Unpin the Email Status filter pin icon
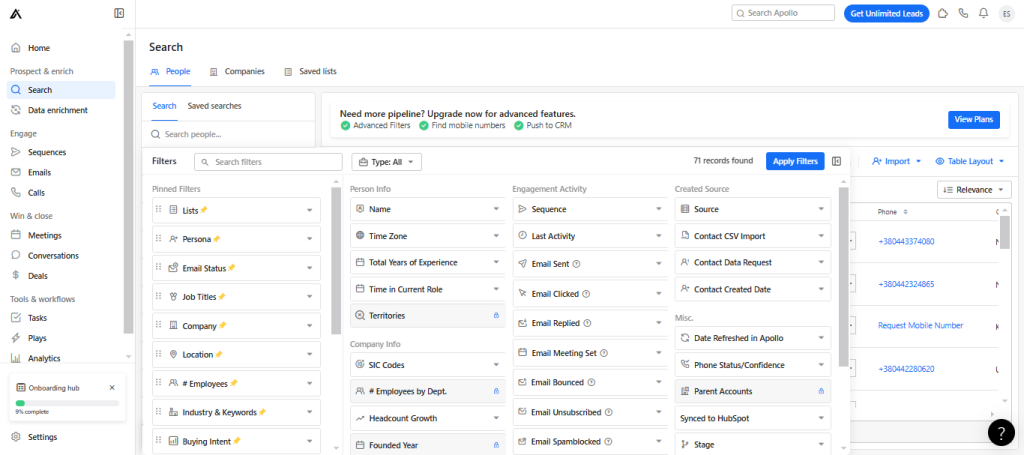 (231, 268)
